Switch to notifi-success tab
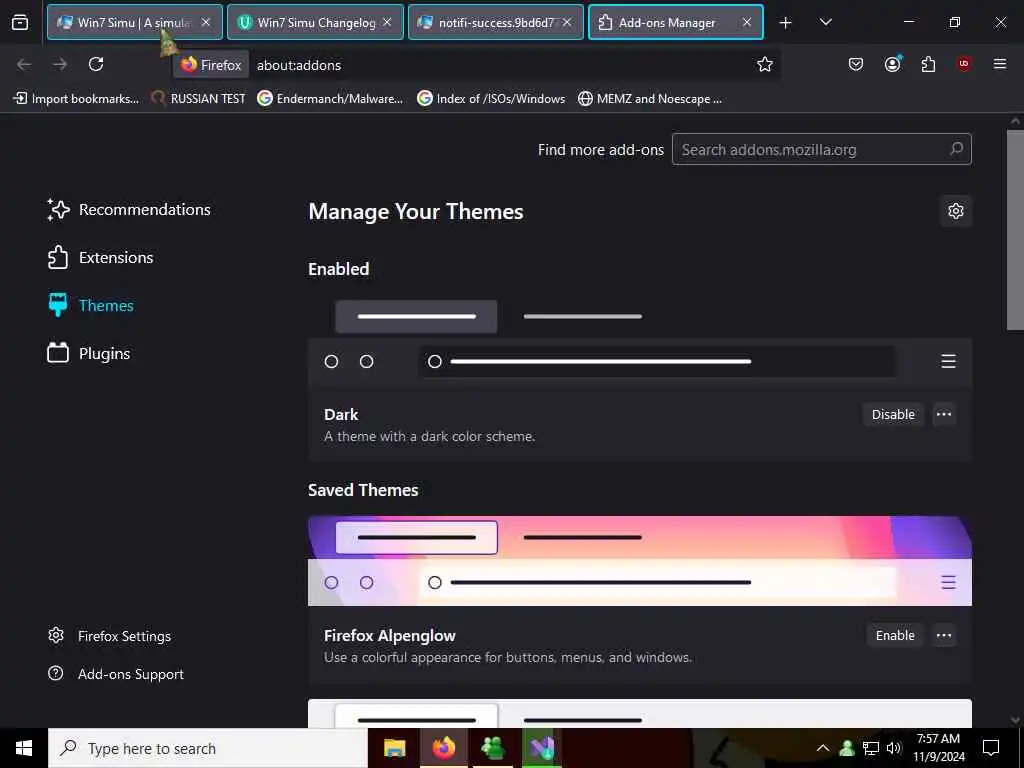Image resolution: width=1024 pixels, height=768 pixels. [496, 22]
